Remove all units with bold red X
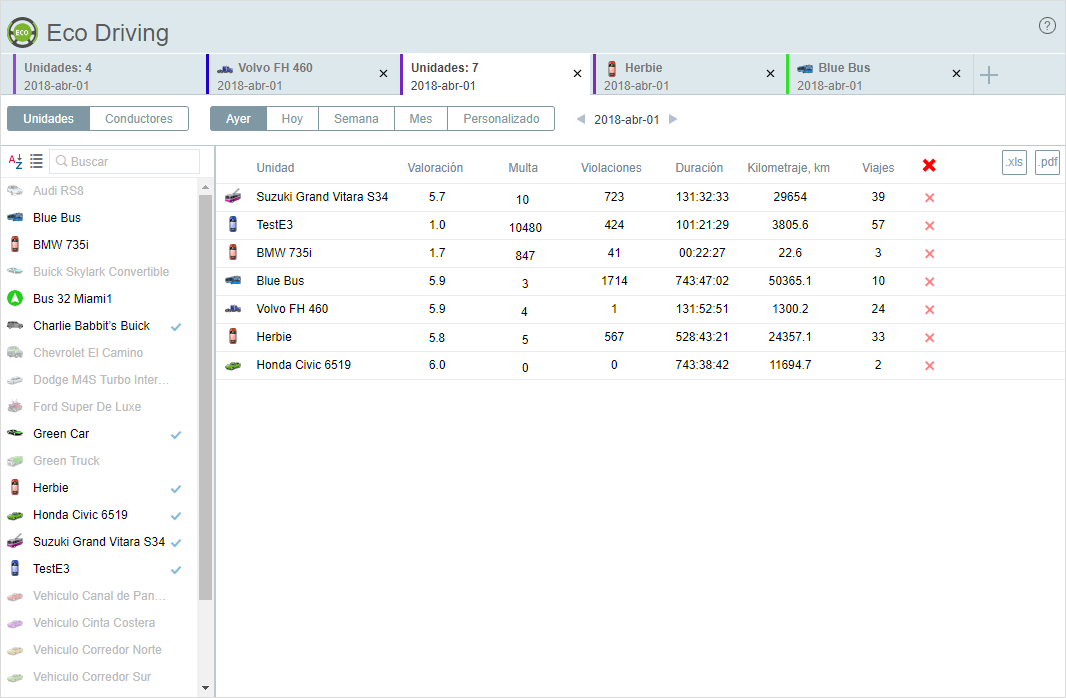 pyautogui.click(x=929, y=166)
